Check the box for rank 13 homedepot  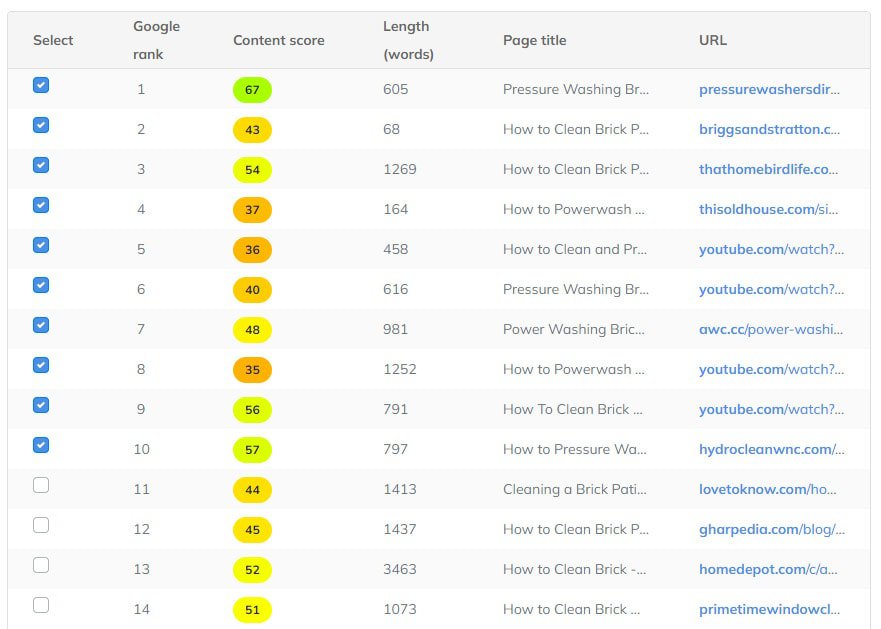pyautogui.click(x=41, y=565)
